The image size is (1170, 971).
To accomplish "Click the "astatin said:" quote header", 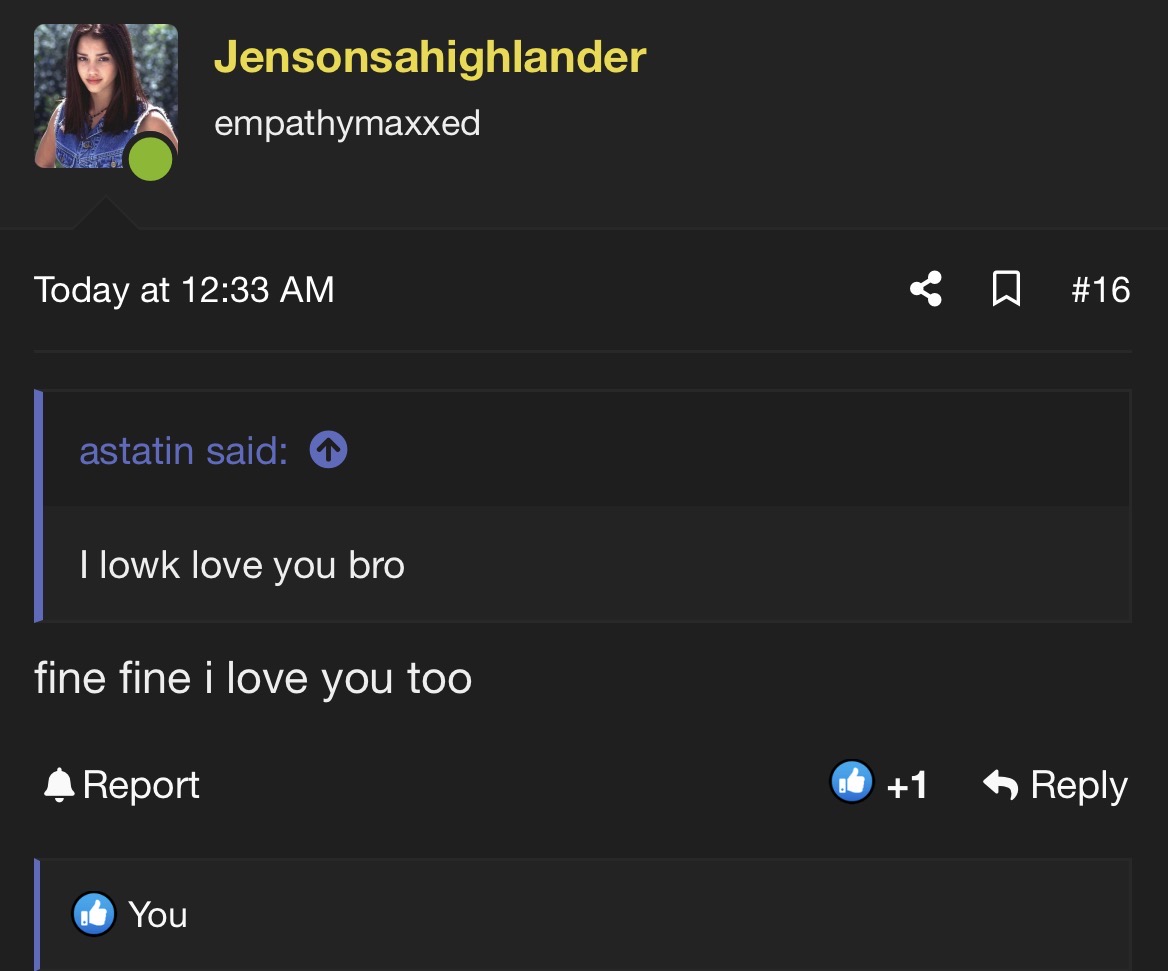I will coord(184,451).
